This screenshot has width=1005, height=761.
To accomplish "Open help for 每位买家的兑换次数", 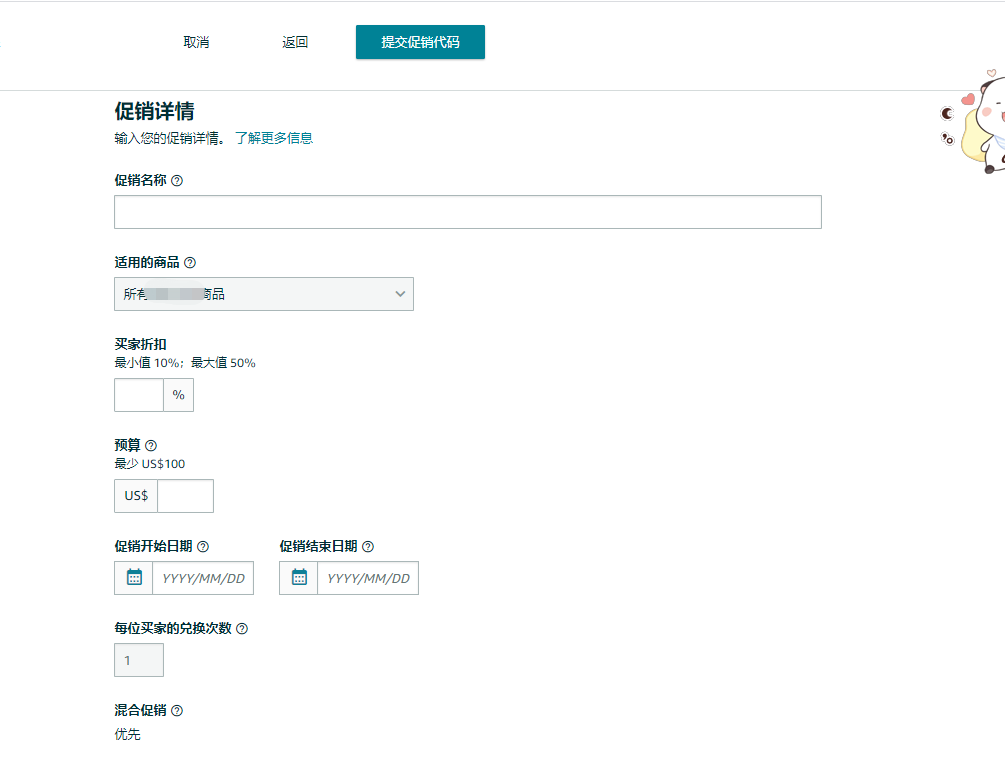I will 245,628.
